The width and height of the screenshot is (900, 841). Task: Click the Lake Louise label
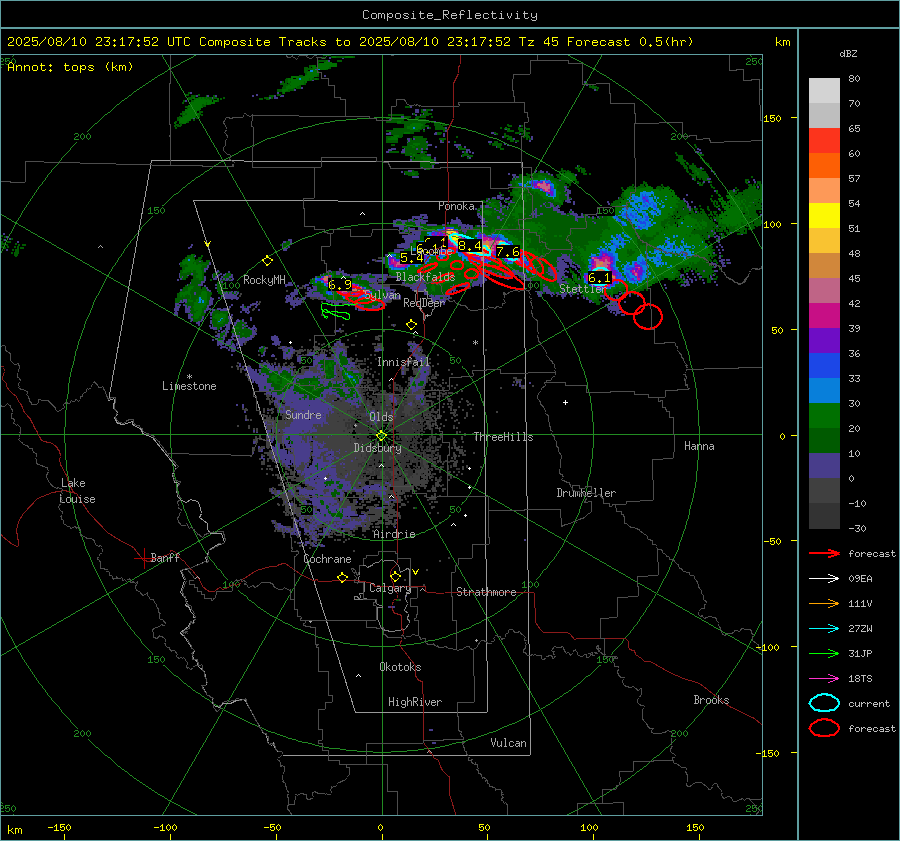(77, 491)
